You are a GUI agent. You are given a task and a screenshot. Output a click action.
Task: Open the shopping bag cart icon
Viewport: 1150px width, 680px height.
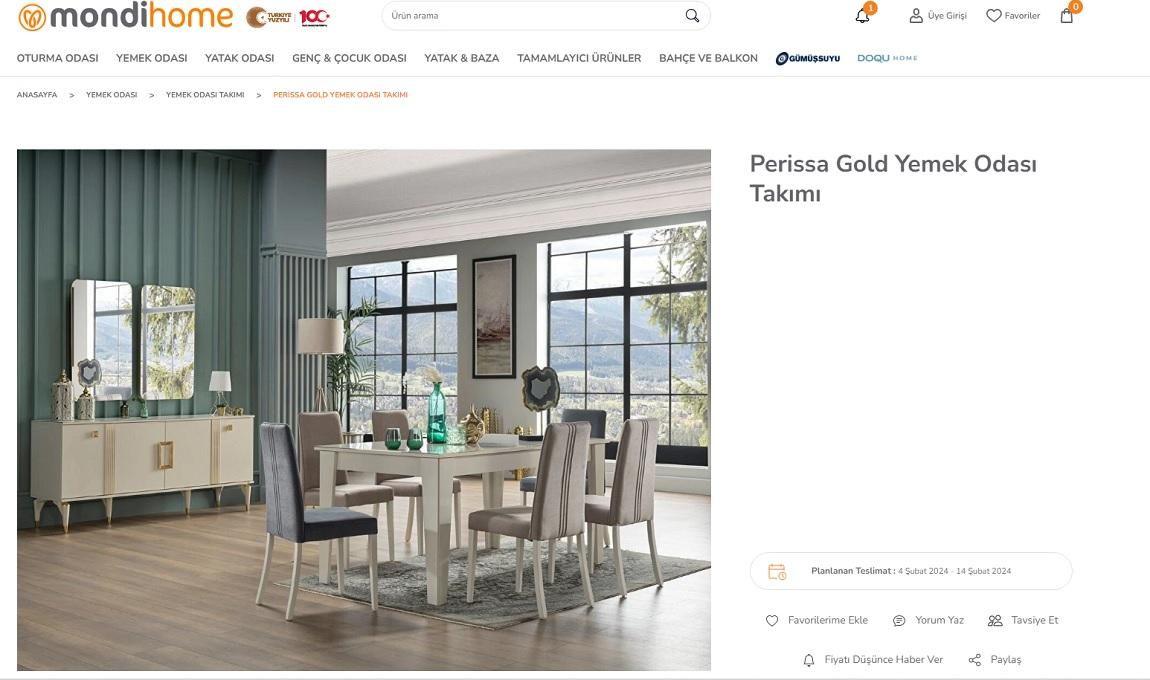(1066, 15)
